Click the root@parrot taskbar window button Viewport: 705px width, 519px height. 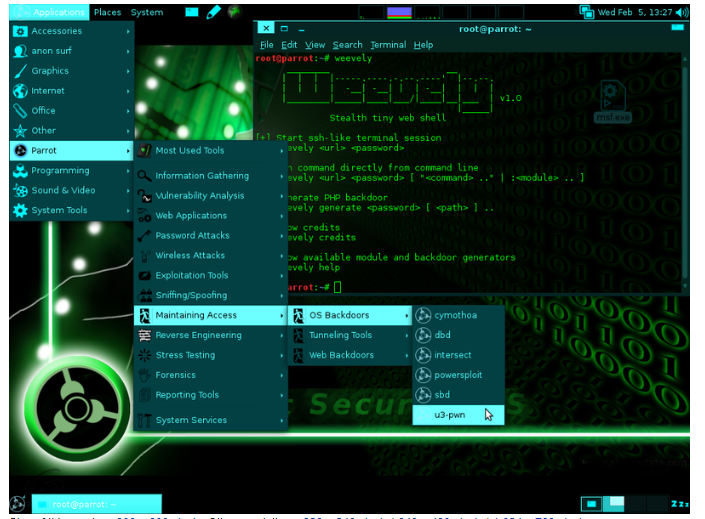(x=97, y=504)
